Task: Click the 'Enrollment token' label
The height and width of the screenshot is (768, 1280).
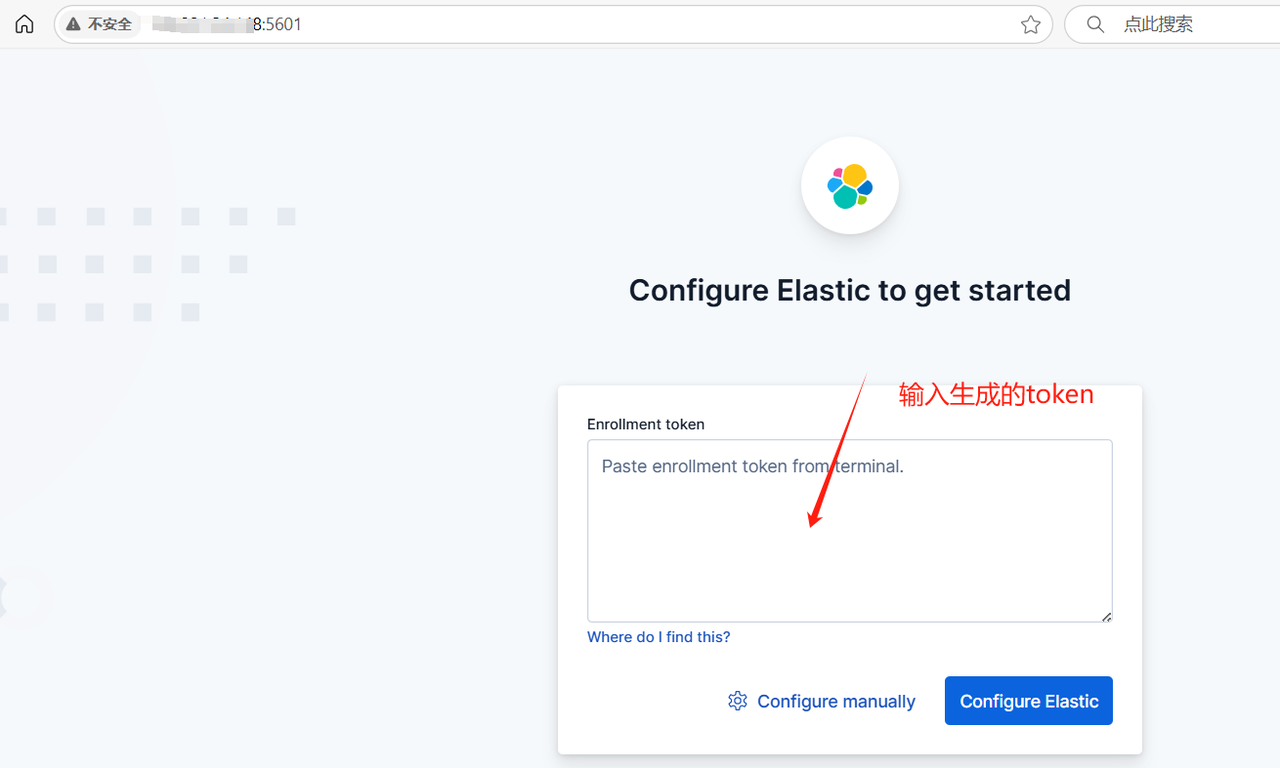Action: click(646, 424)
